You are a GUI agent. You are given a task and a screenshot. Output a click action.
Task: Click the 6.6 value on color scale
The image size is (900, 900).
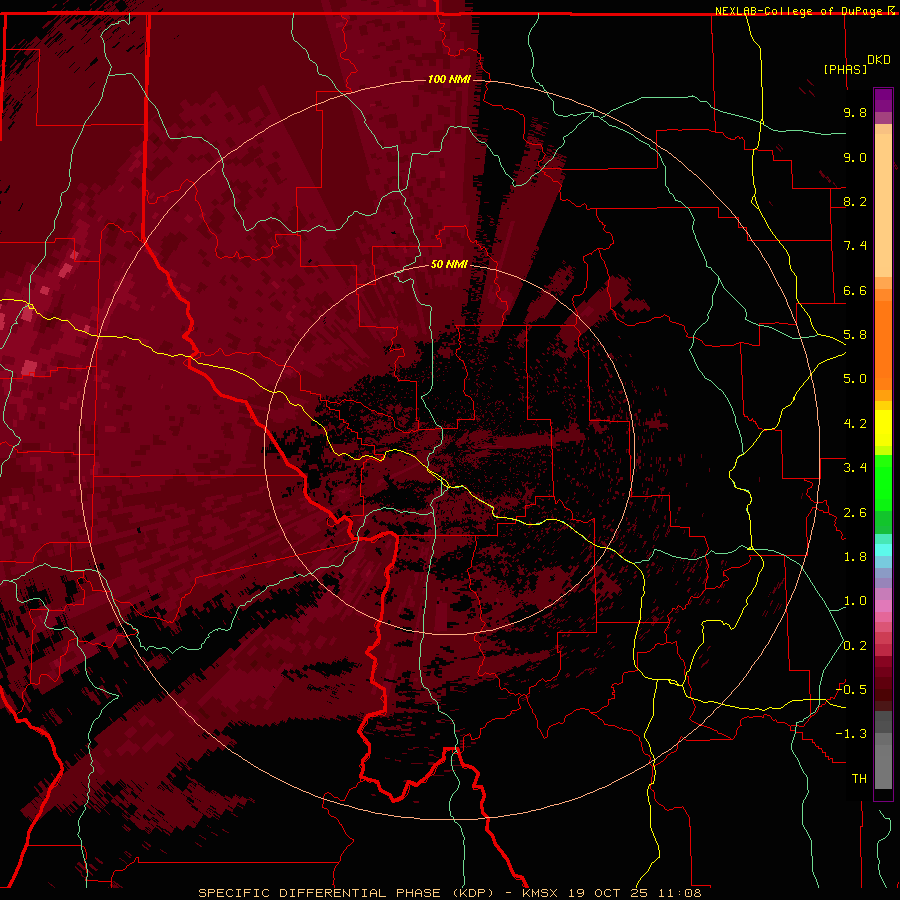tap(855, 290)
